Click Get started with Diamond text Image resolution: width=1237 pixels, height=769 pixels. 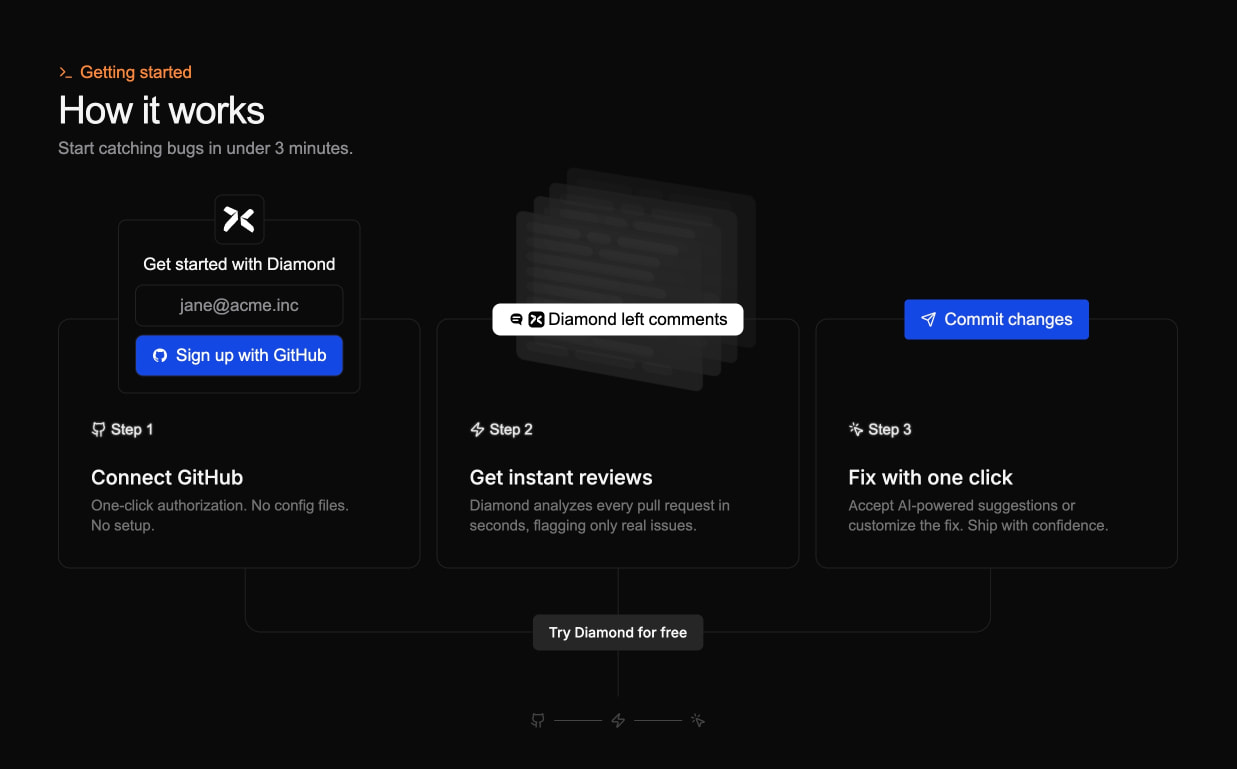(x=239, y=264)
